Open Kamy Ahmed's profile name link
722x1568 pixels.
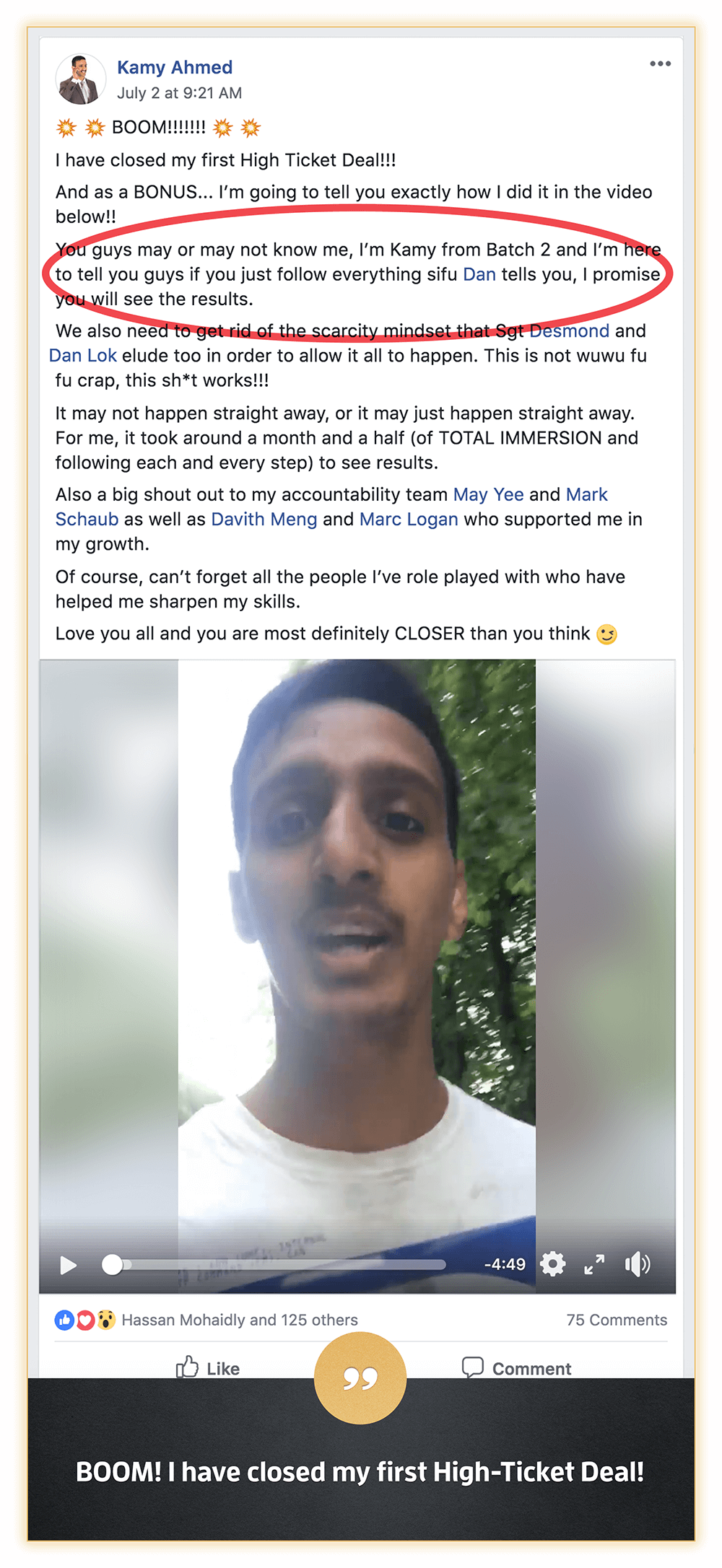(x=175, y=67)
